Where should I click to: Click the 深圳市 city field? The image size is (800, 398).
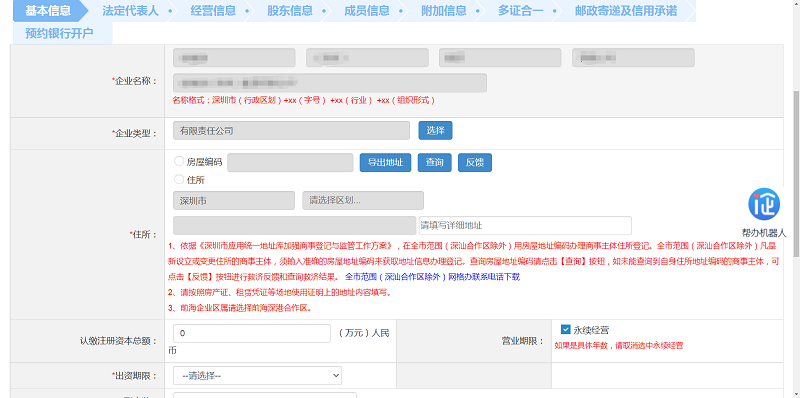point(234,201)
